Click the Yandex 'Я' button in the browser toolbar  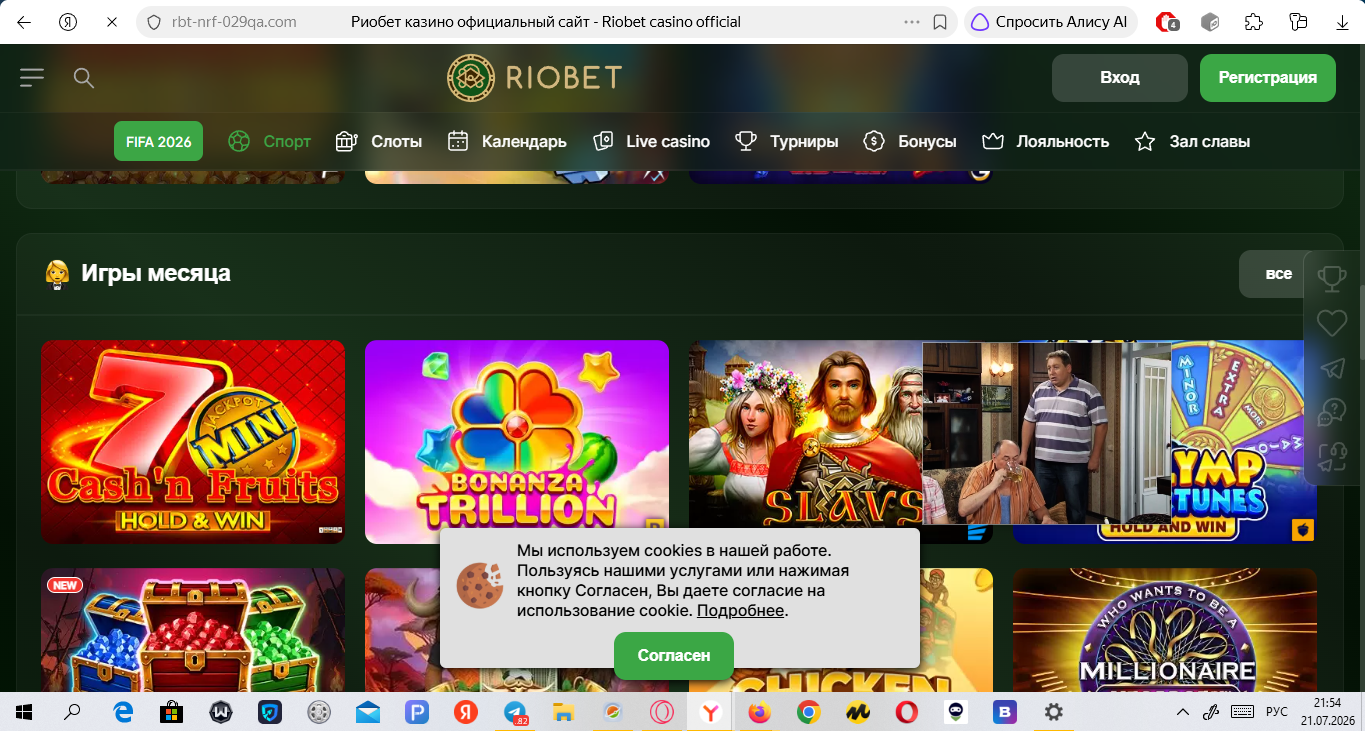[68, 22]
